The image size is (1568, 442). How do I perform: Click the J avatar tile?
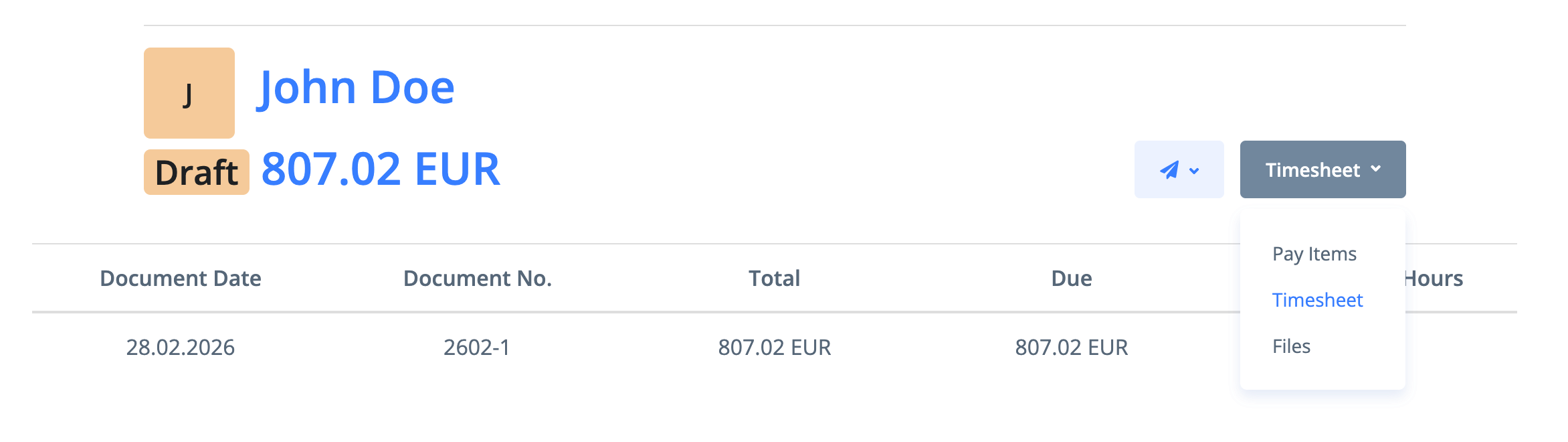[x=189, y=93]
